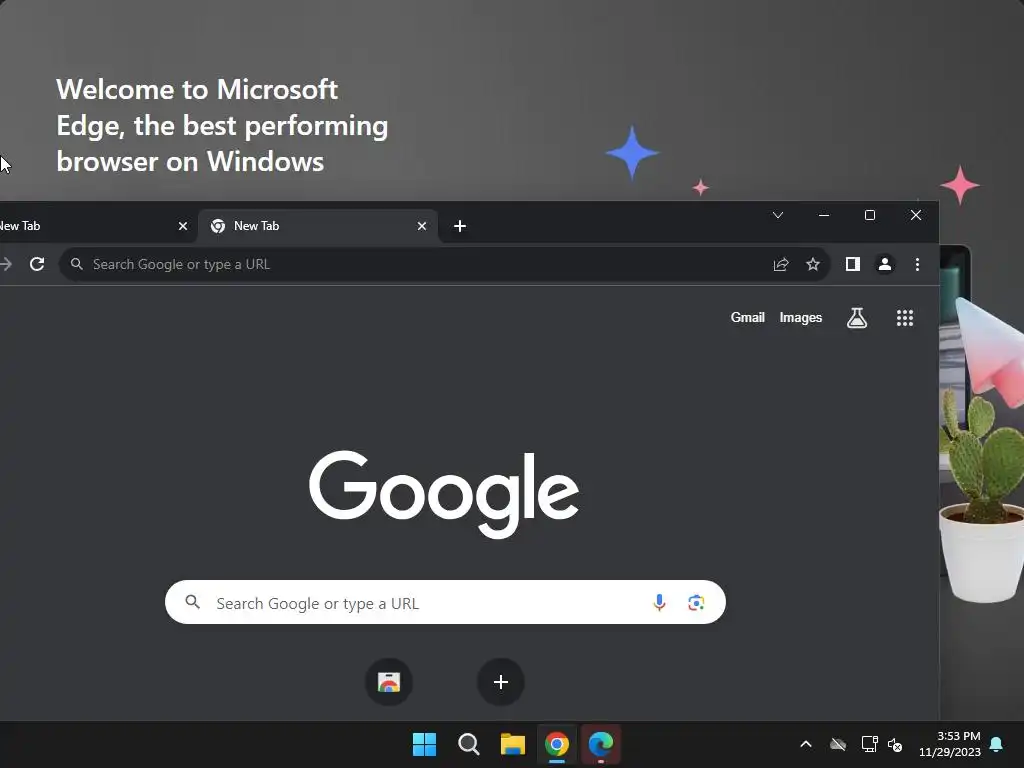Viewport: 1024px width, 768px height.
Task: Expand the tab search dropdown
Action: pos(778,215)
